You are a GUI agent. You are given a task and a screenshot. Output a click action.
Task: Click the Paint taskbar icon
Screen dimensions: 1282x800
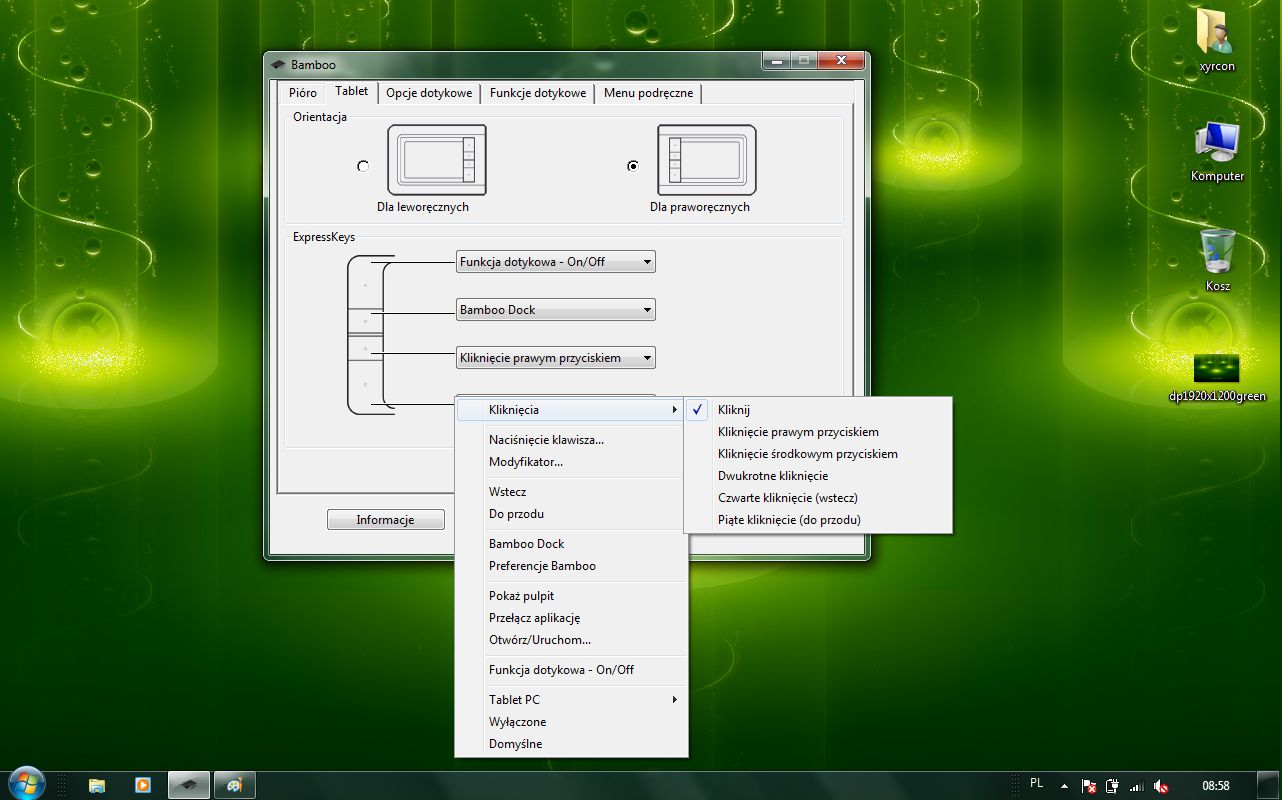click(x=234, y=785)
